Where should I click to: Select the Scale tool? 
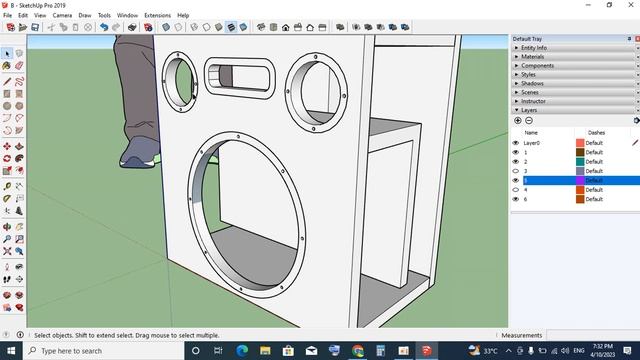pos(7,171)
